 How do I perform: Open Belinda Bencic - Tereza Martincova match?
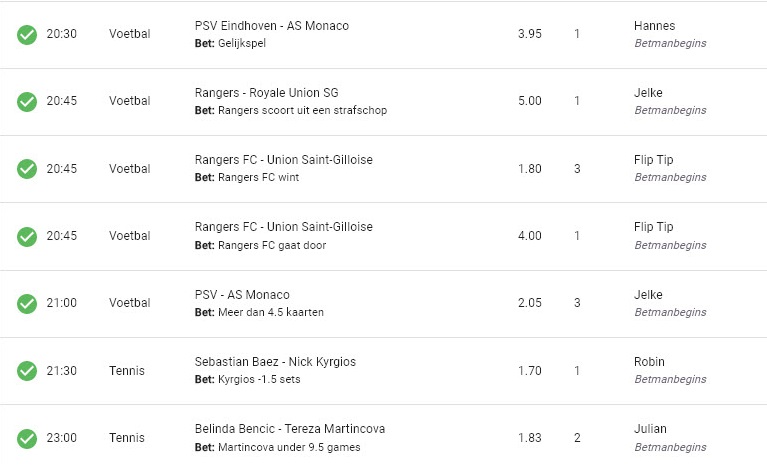(x=290, y=429)
